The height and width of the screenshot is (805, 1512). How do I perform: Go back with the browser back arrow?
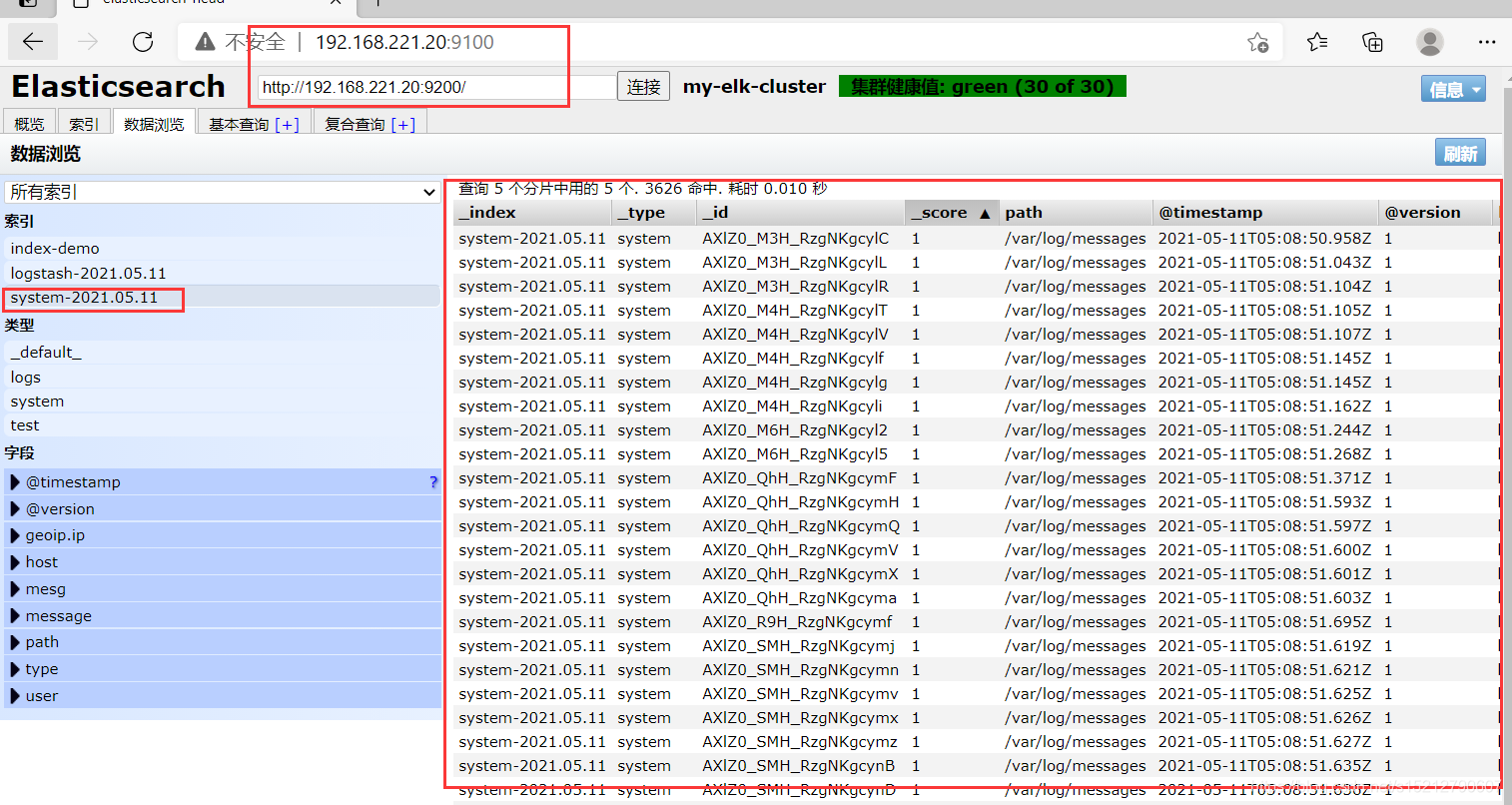(x=33, y=42)
